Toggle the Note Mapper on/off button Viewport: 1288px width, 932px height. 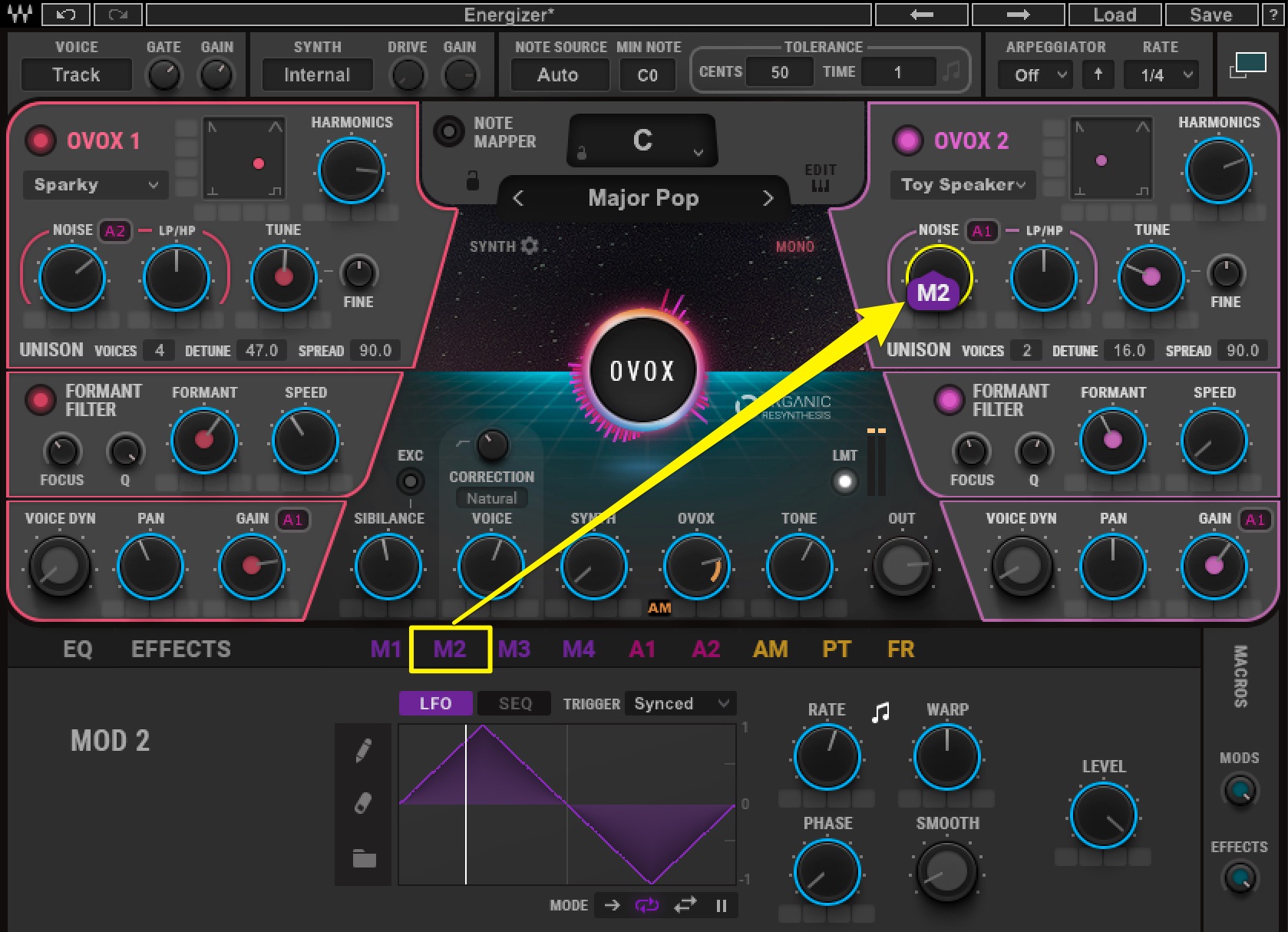448,131
